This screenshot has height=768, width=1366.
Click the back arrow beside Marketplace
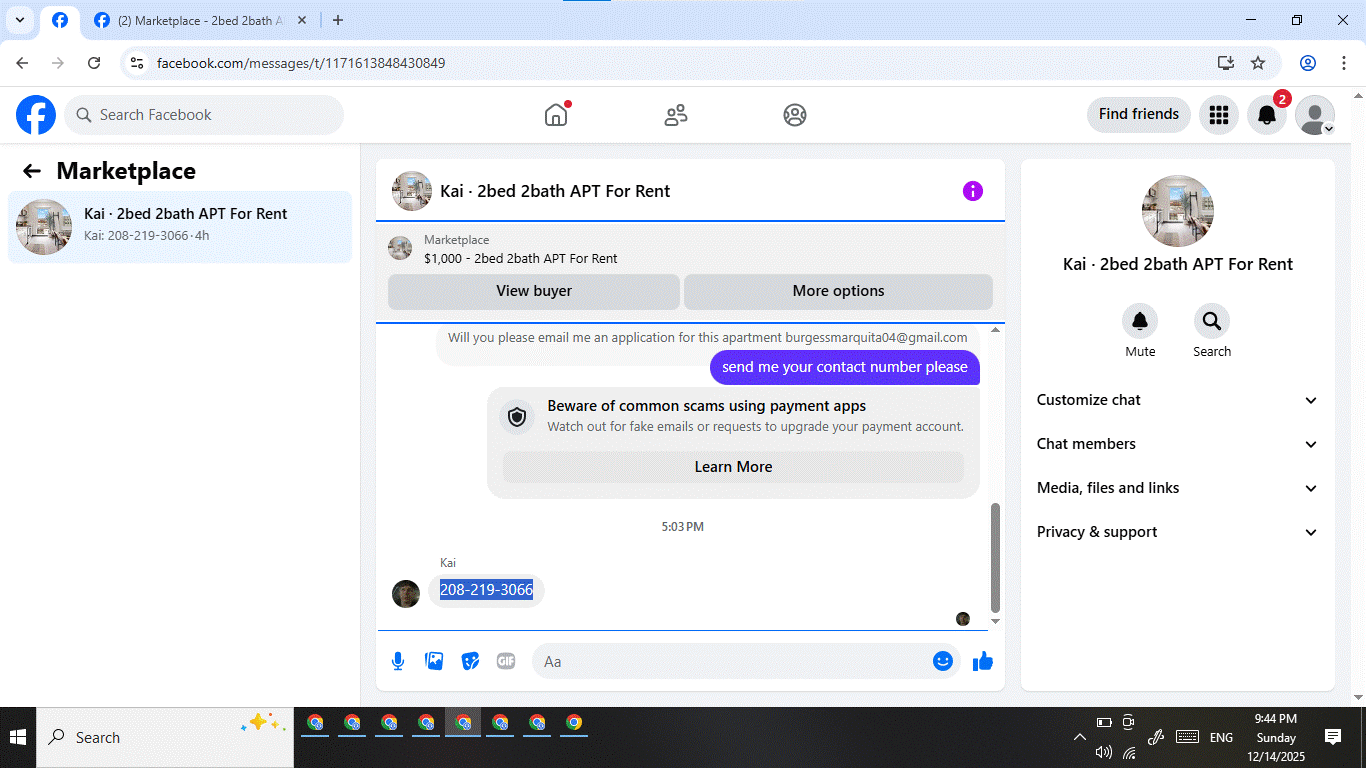pos(32,171)
